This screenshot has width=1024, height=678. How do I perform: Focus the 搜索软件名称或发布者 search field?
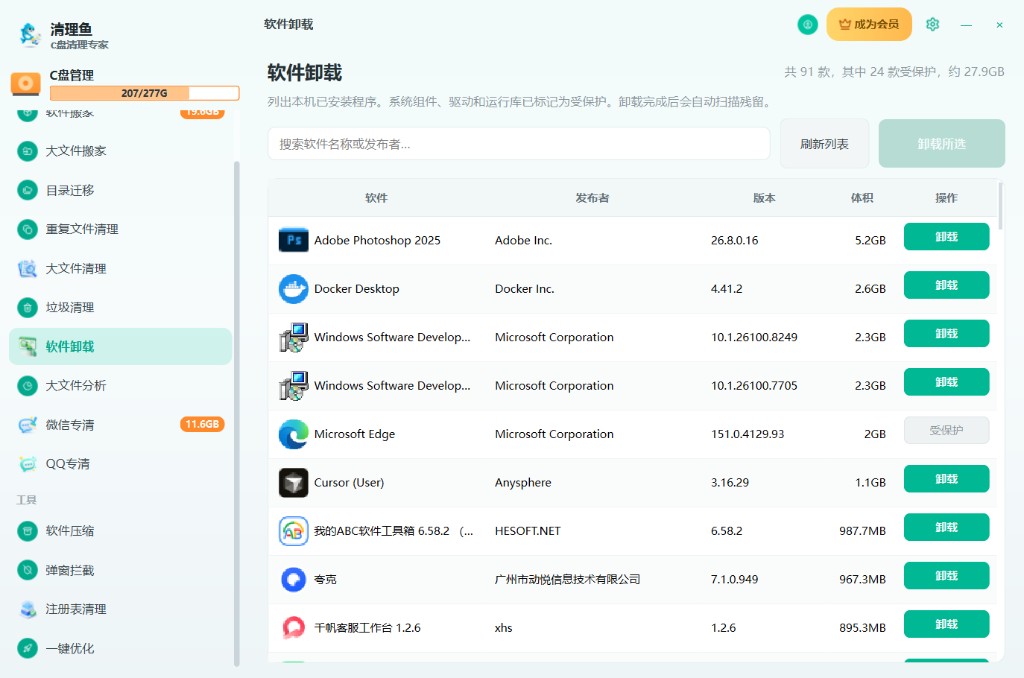tap(519, 144)
